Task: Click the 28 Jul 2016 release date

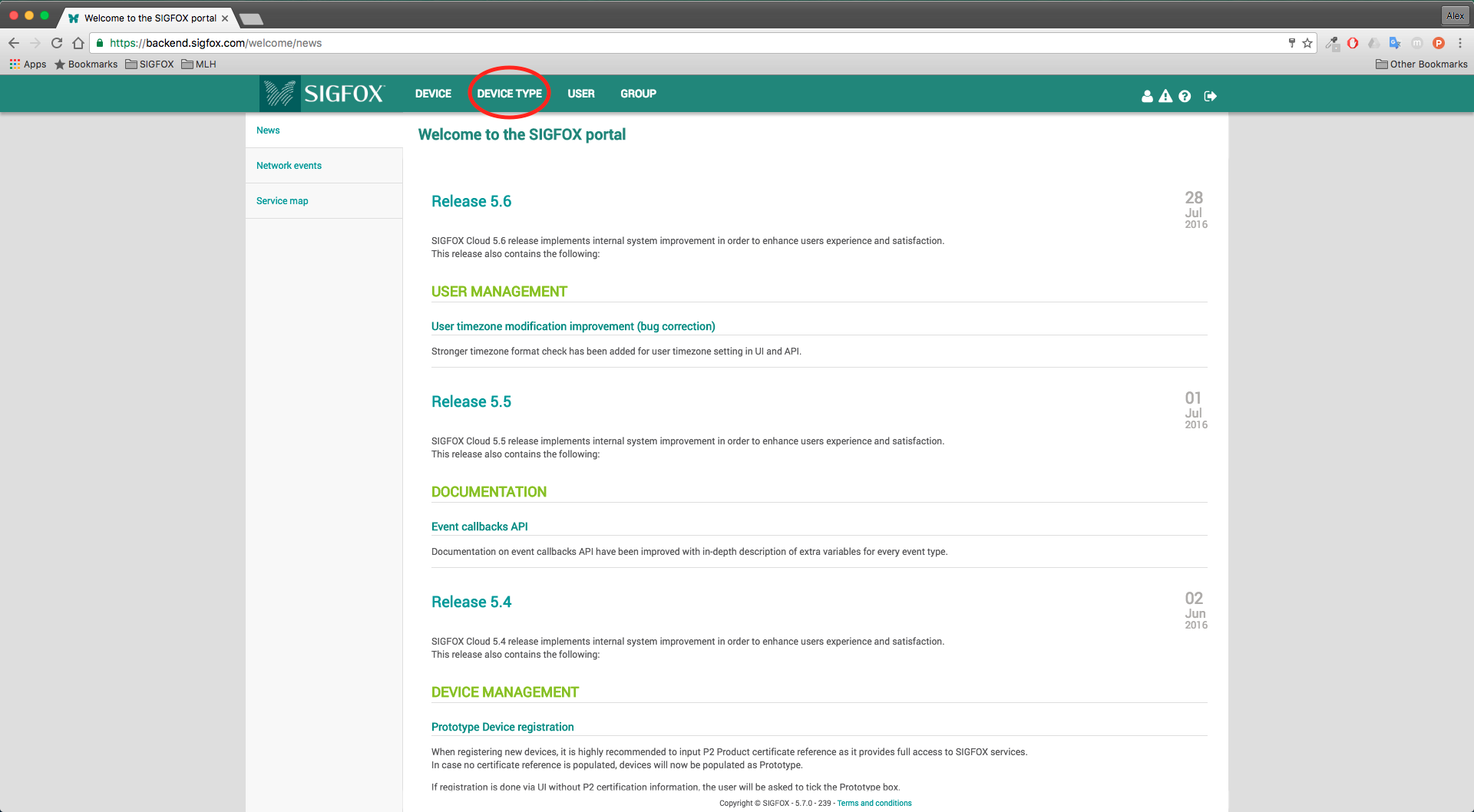Action: coord(1195,210)
